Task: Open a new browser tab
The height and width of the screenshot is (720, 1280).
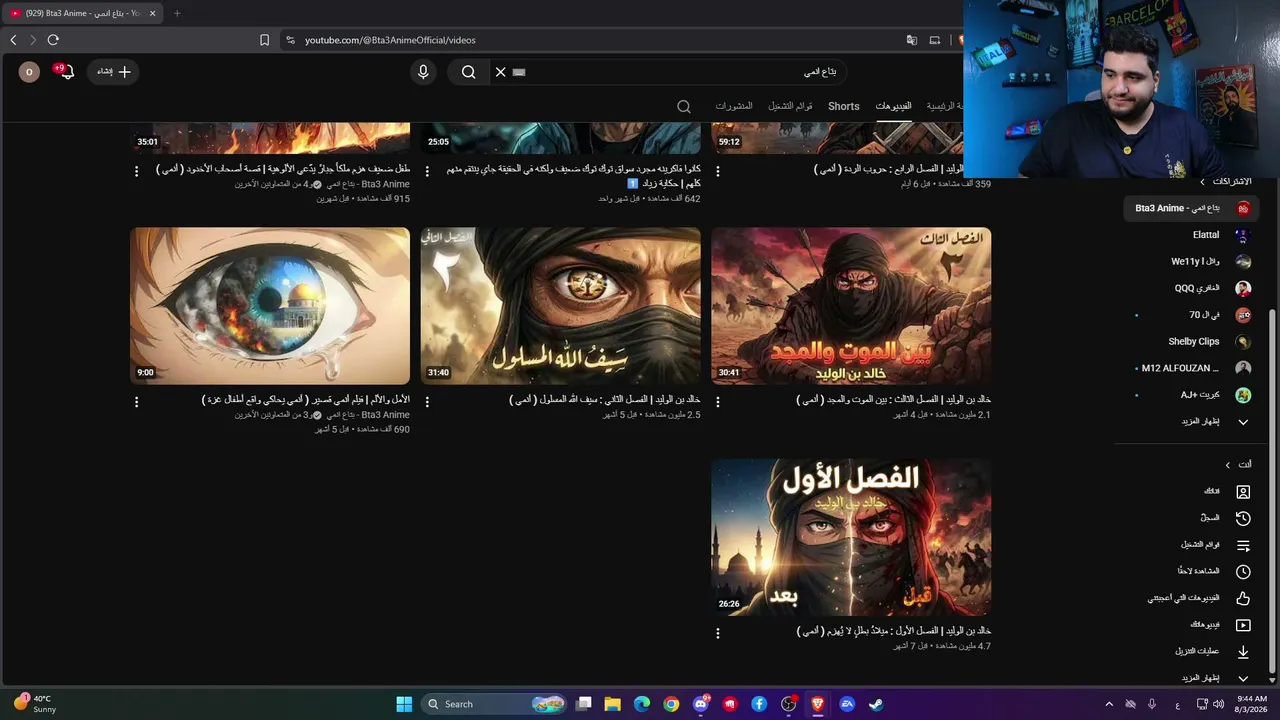Action: pos(177,13)
